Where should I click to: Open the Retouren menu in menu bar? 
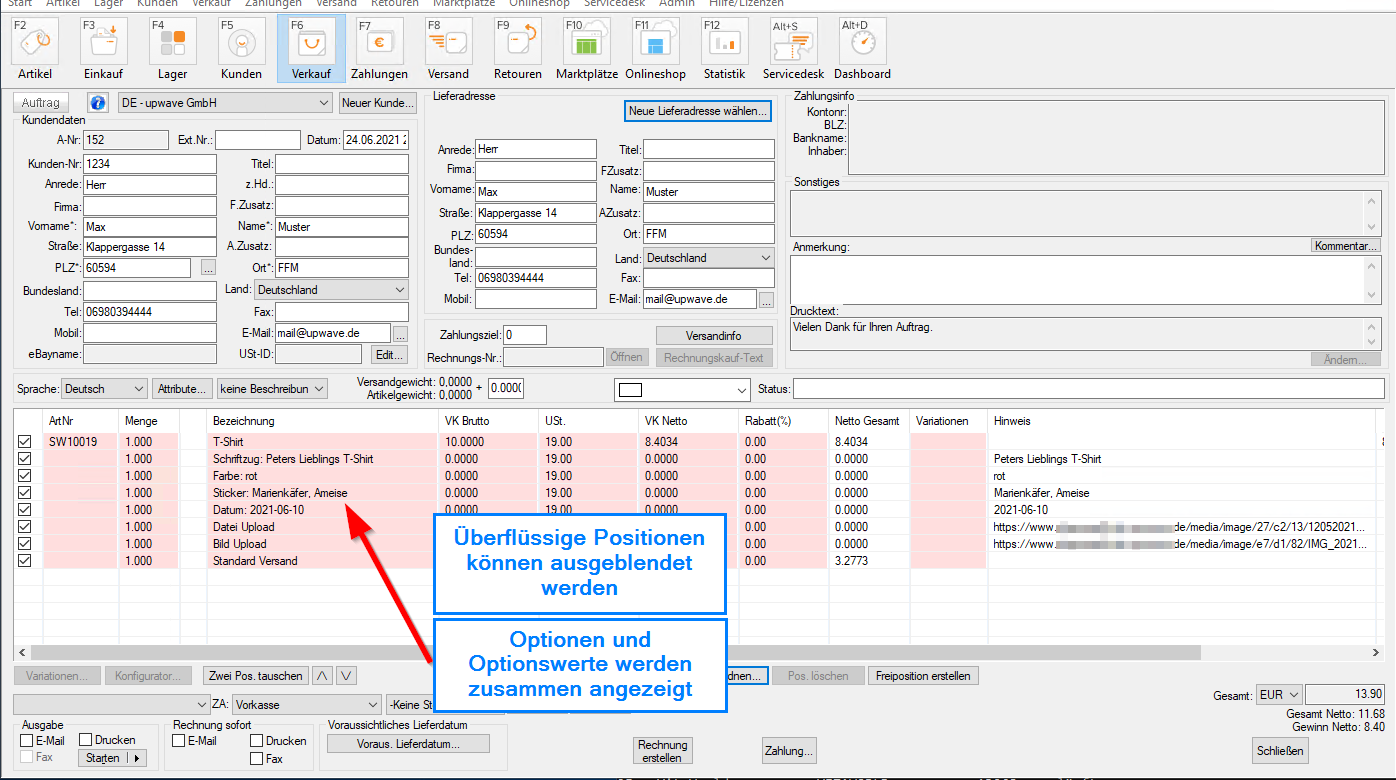(394, 4)
